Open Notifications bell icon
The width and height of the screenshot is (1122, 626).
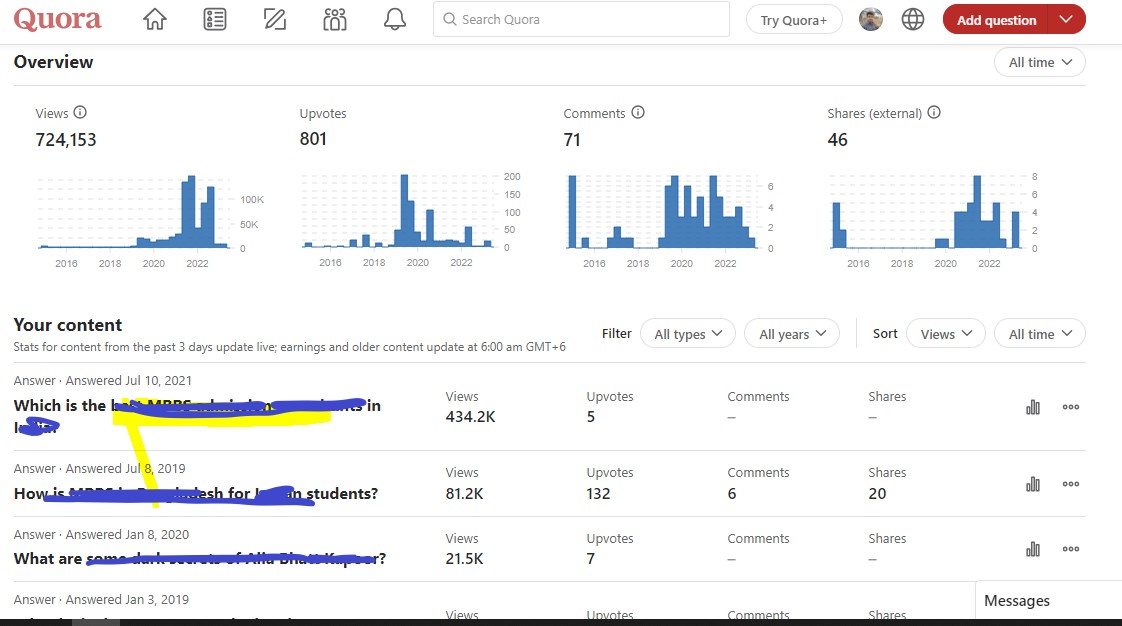395,19
